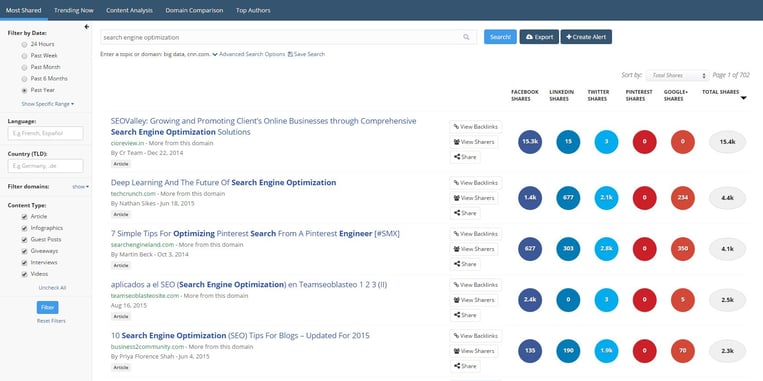View Sharers for Teamseoblasteo article

tap(473, 300)
